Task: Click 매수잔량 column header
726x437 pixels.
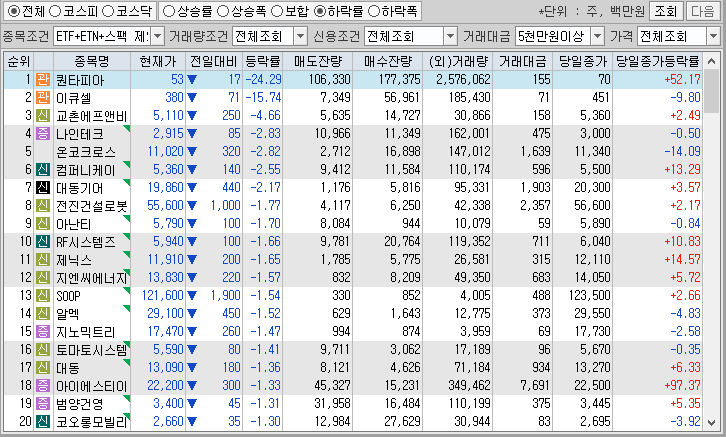Action: click(388, 61)
